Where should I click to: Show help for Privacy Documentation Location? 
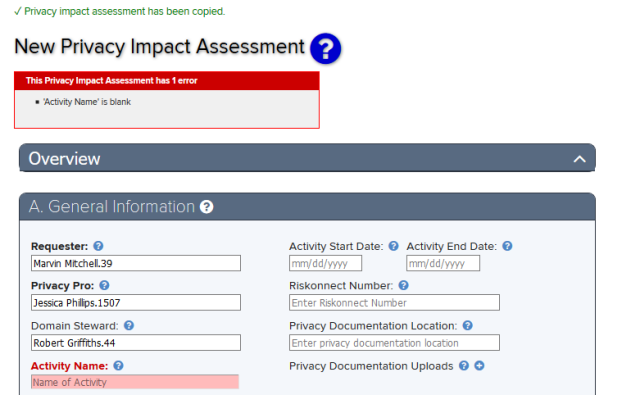[468, 325]
